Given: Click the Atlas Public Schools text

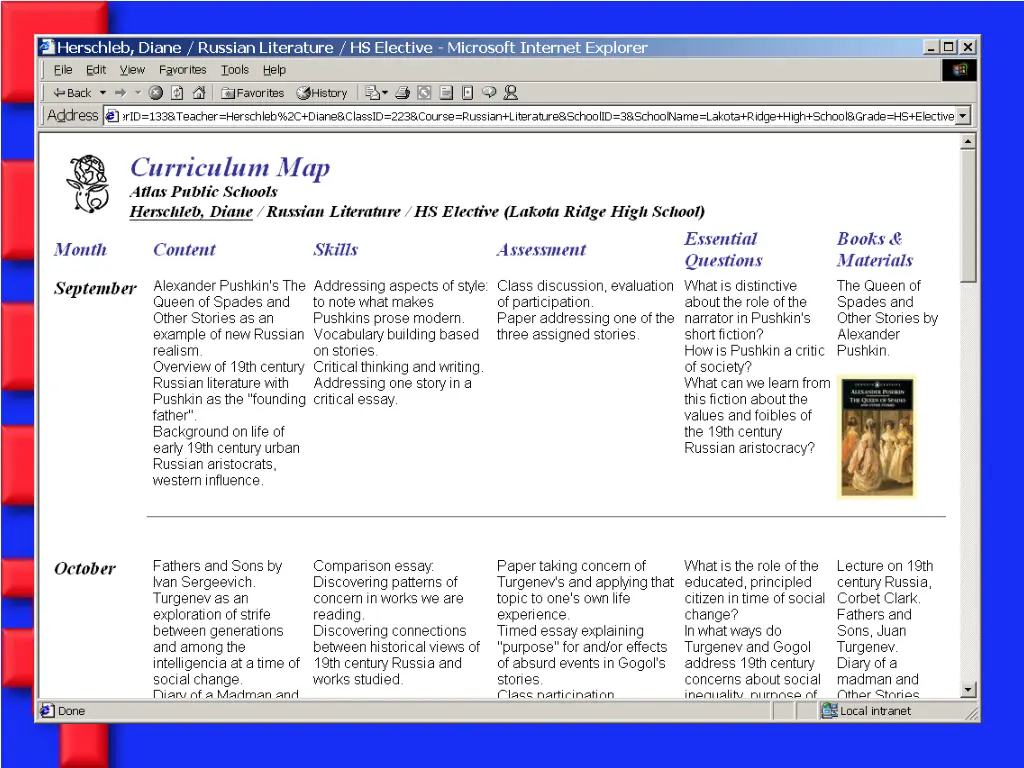Looking at the screenshot, I should coord(204,191).
